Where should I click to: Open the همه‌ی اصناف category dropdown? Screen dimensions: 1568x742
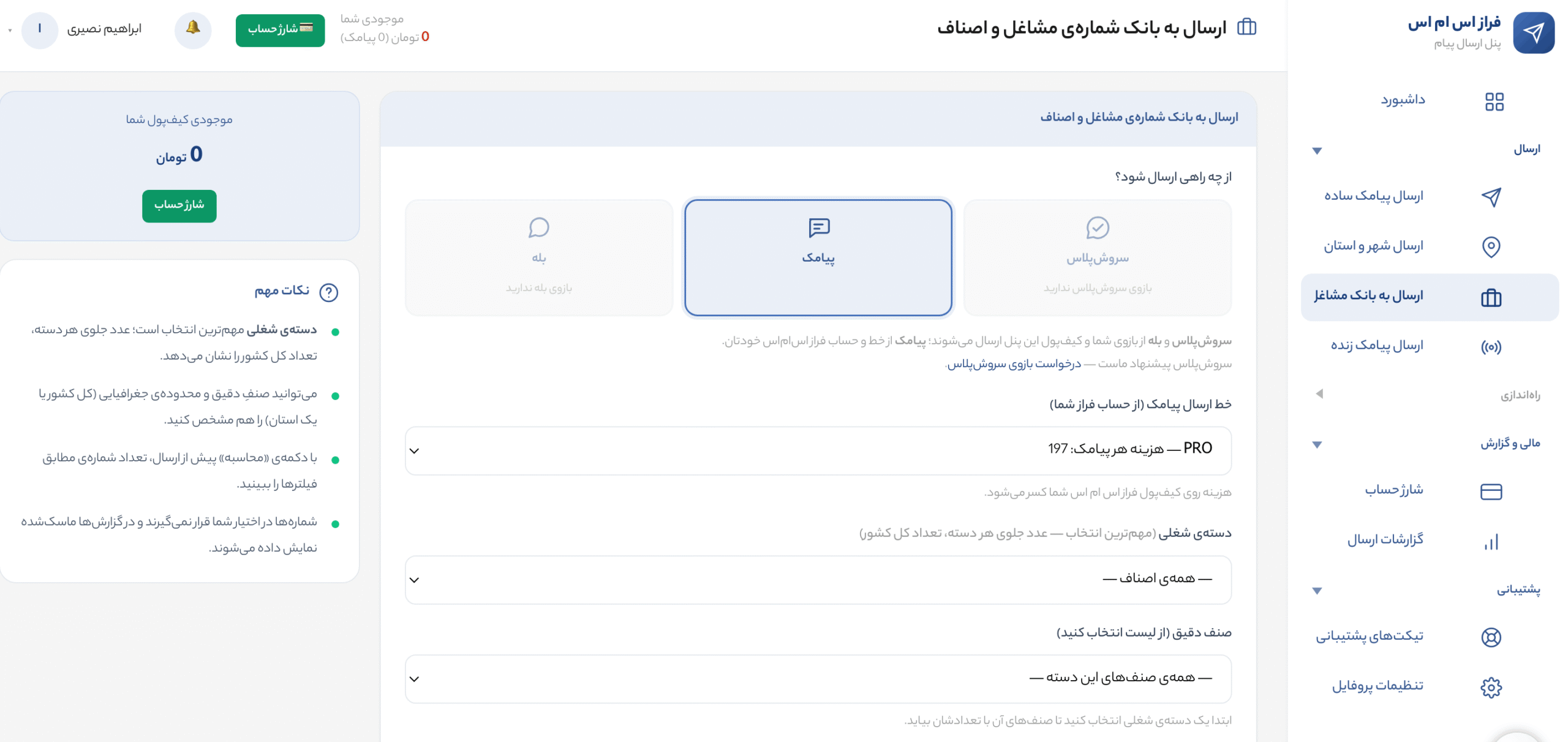[x=818, y=579]
